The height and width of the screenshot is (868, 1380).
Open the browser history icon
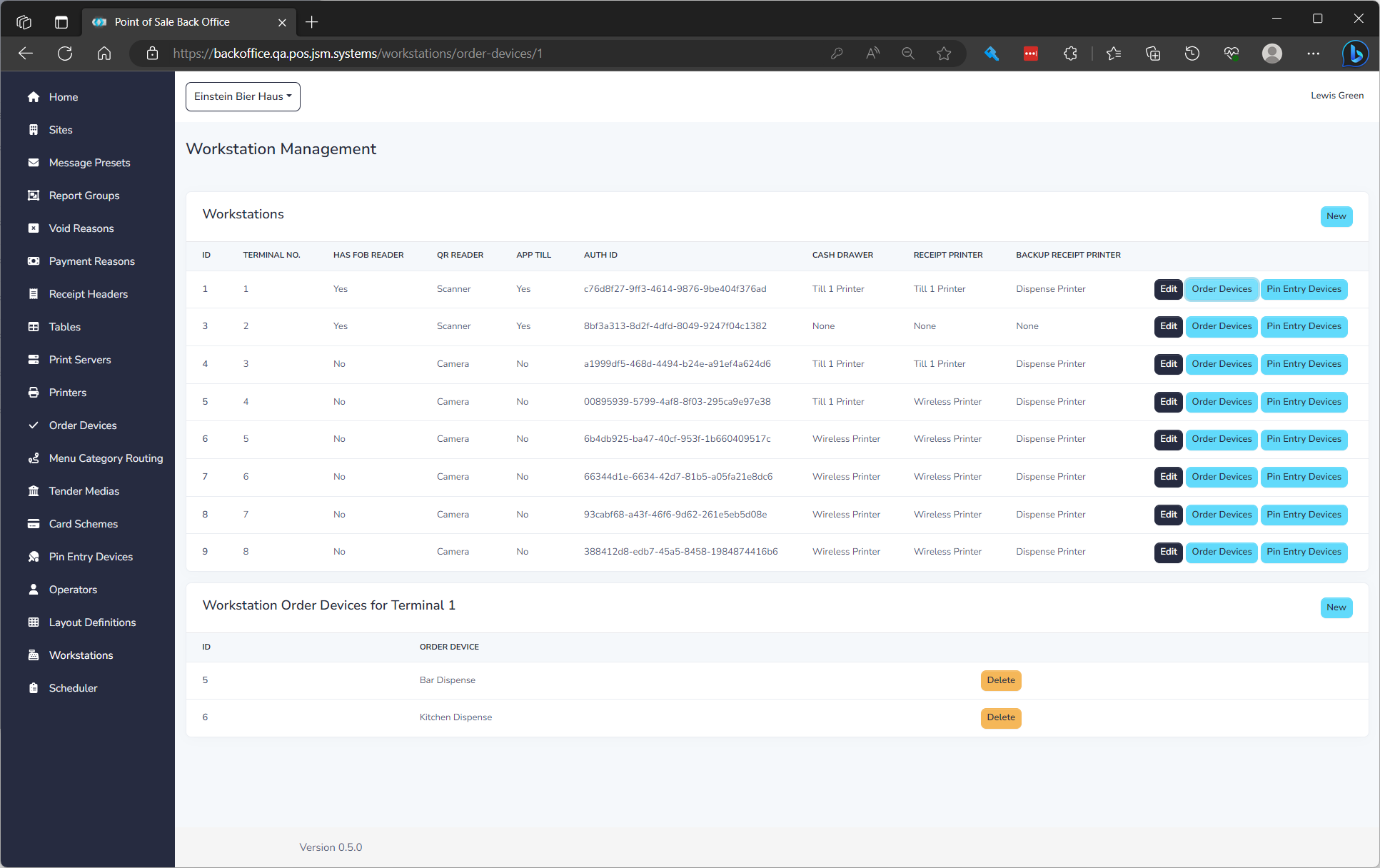click(1192, 54)
